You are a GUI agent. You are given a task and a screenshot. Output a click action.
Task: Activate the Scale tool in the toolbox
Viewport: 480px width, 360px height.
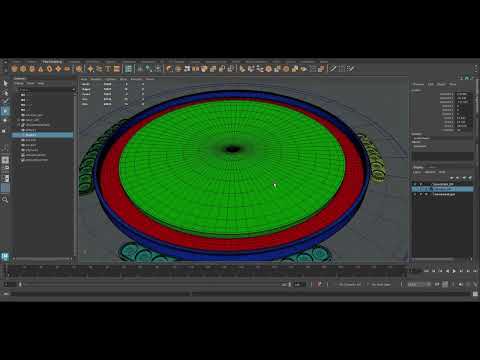coord(5,131)
